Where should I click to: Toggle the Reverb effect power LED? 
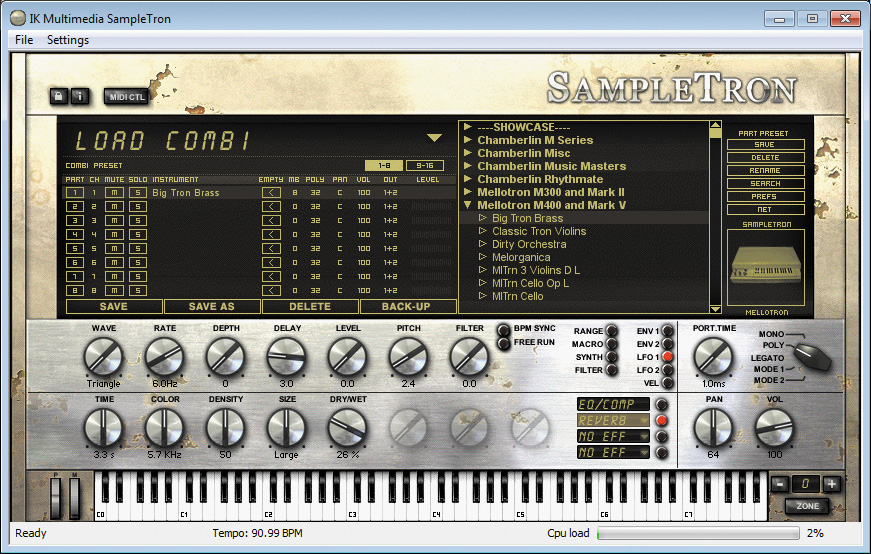tap(662, 421)
